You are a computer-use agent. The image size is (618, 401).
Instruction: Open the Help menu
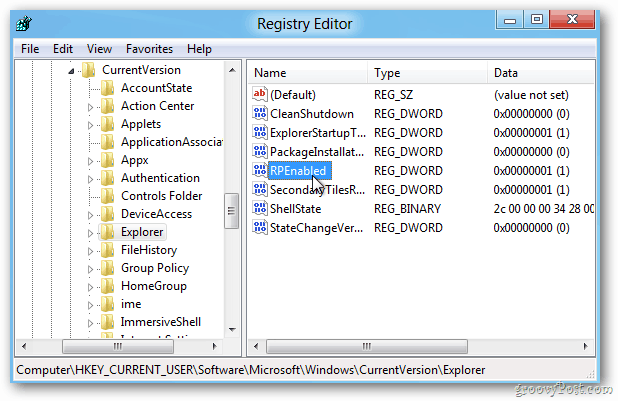(199, 49)
